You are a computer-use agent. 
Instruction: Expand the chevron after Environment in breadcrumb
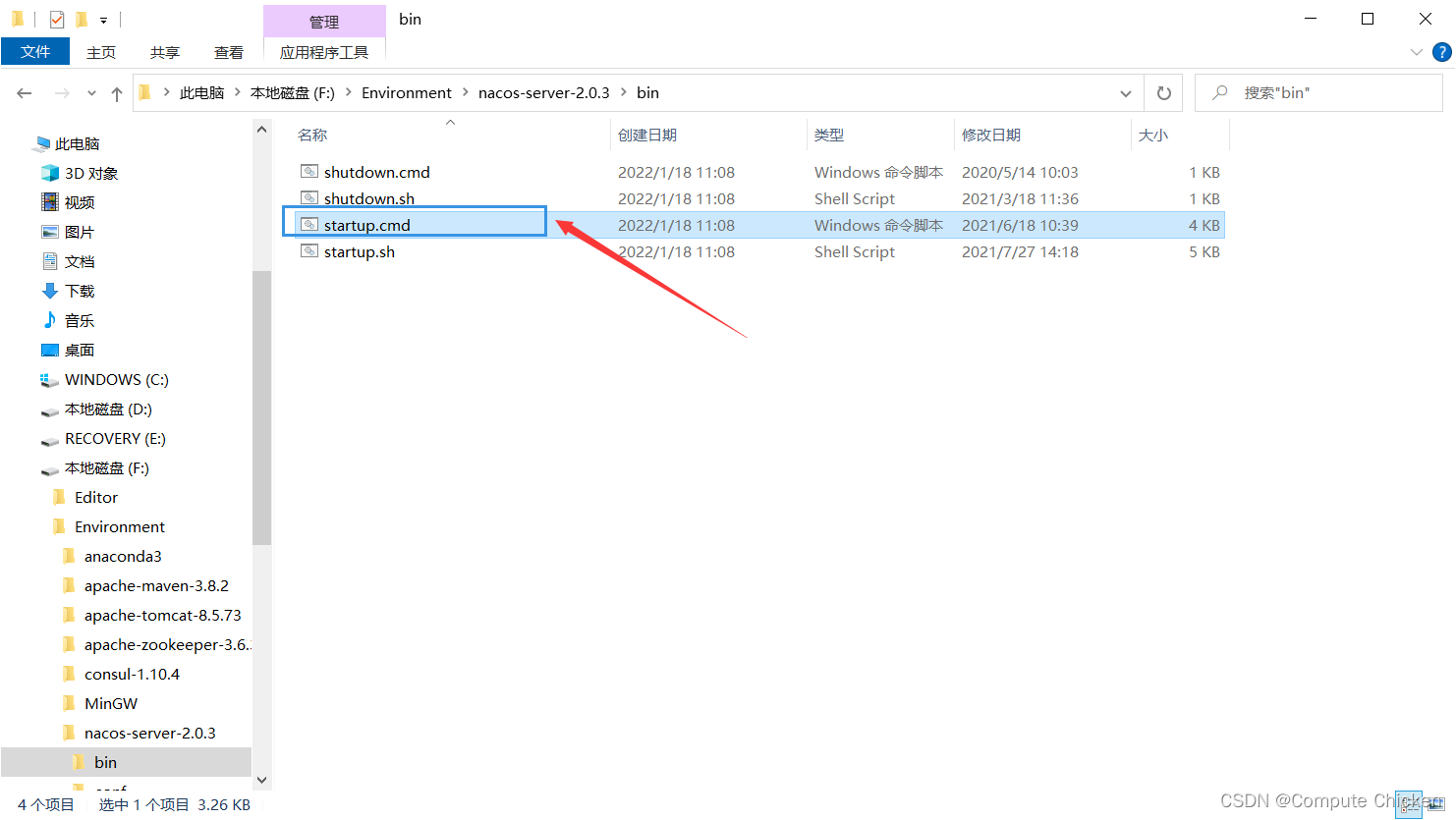[x=466, y=93]
